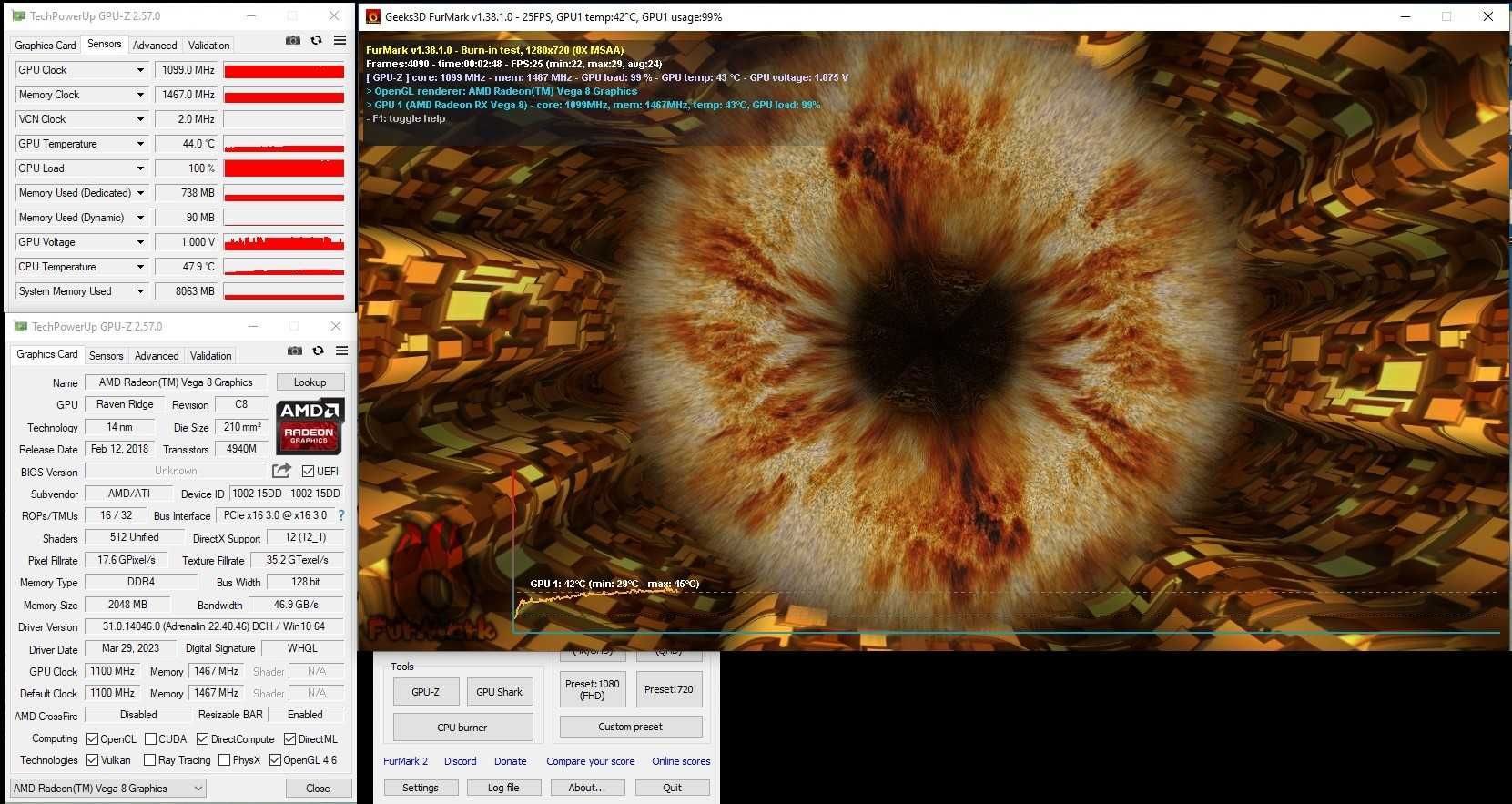Click BIOS export share icon
Screen dimensions: 1512x804
(281, 471)
